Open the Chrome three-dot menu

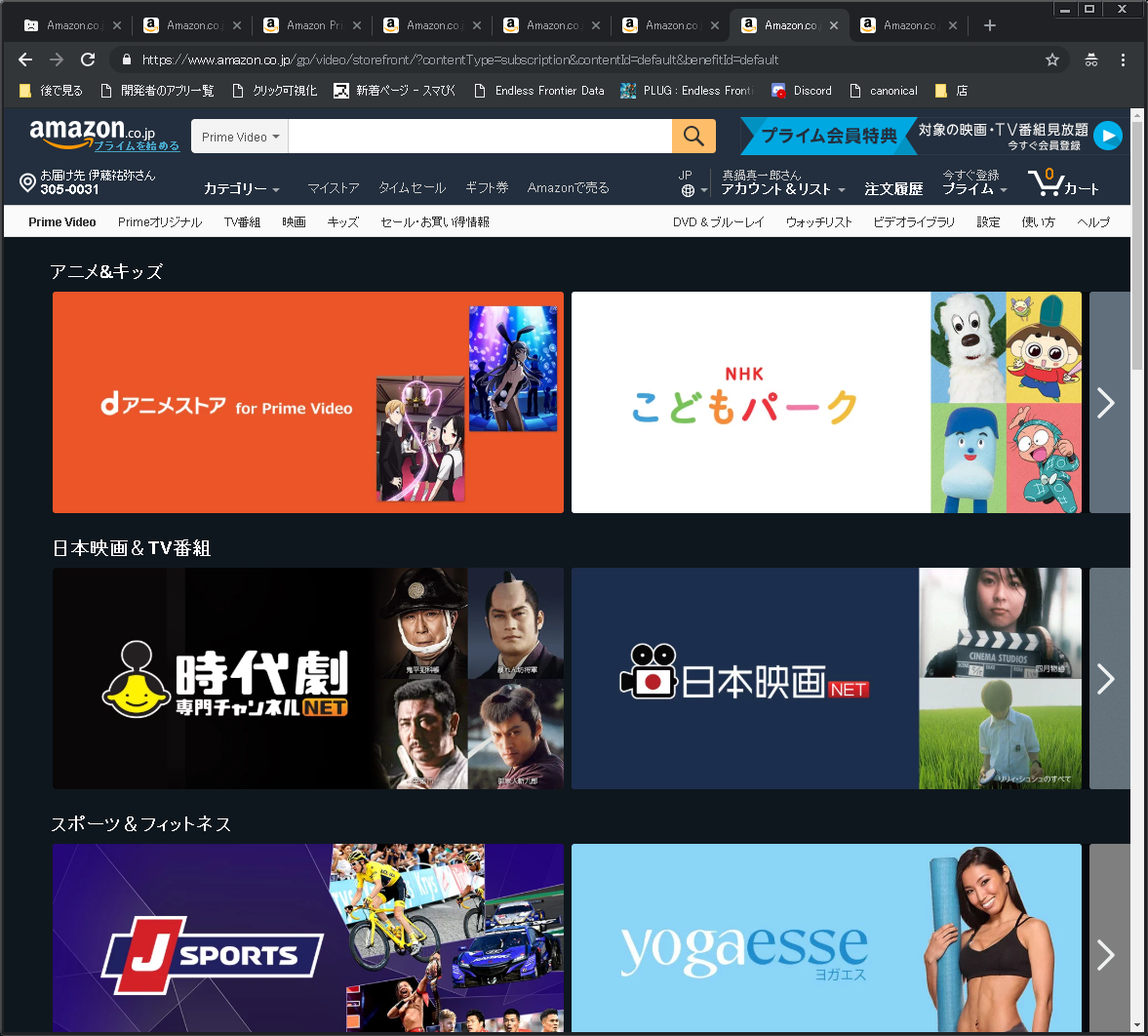point(1123,60)
